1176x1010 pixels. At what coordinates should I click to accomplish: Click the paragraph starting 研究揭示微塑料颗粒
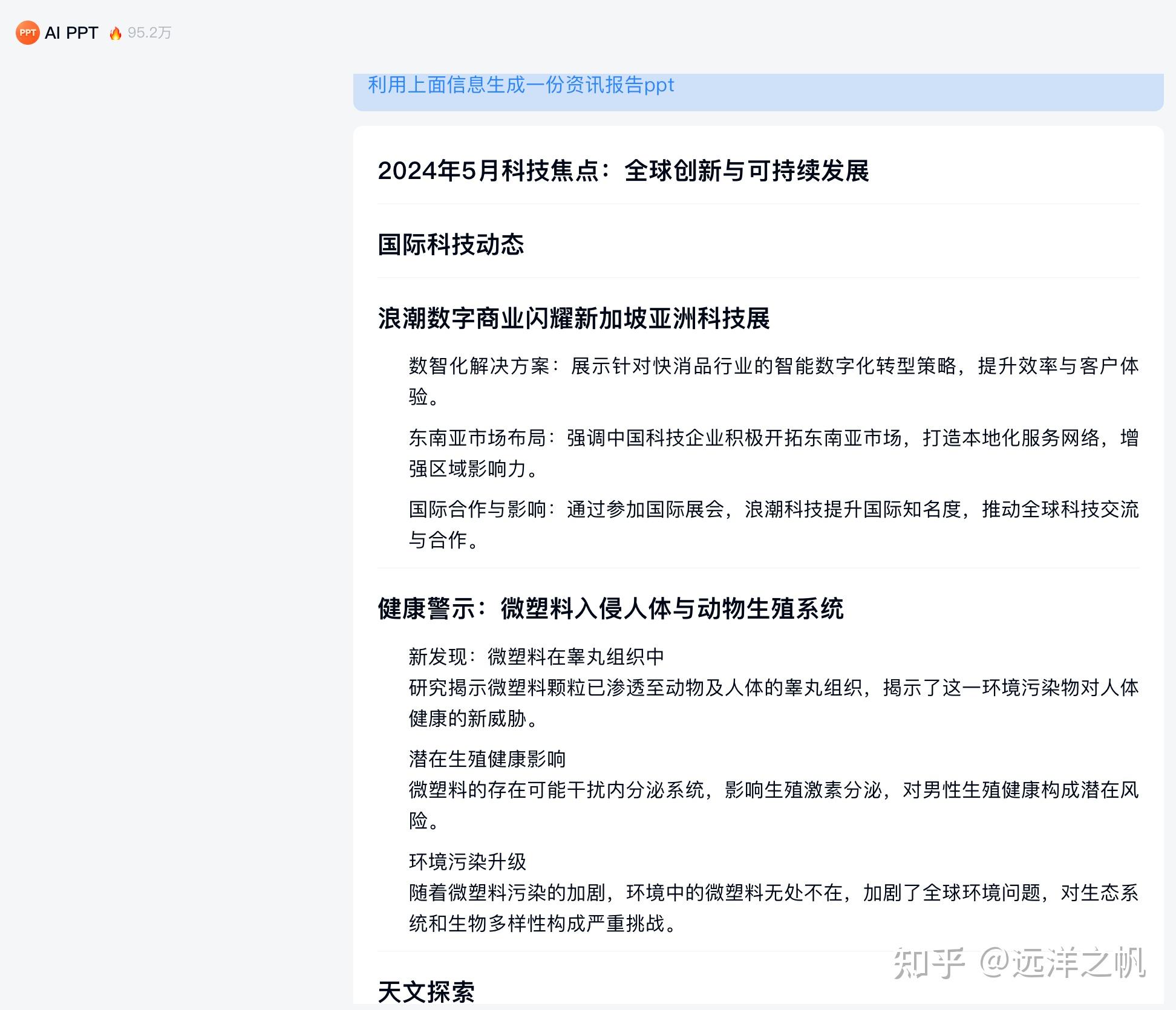(x=774, y=703)
